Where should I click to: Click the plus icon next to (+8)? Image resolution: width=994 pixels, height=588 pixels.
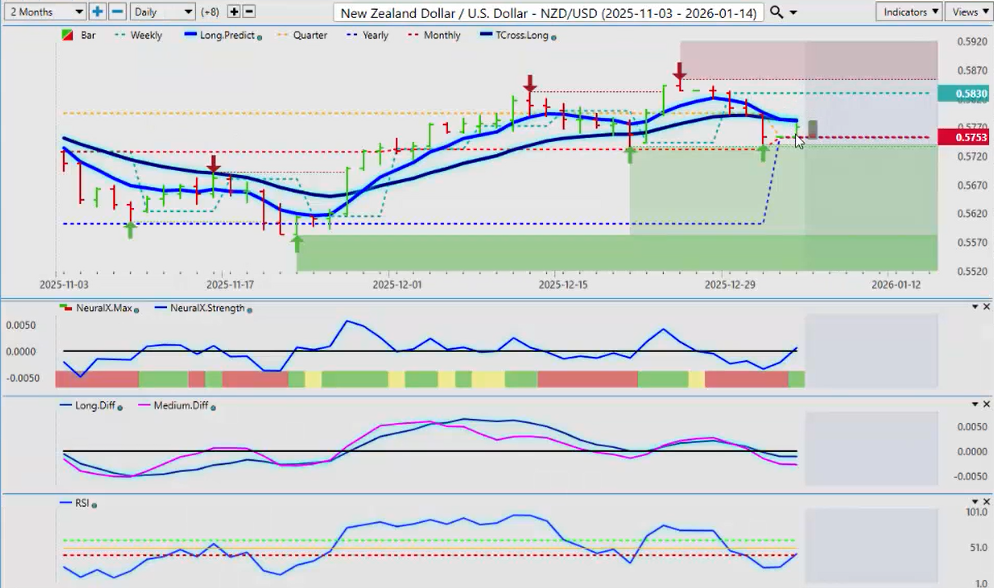pyautogui.click(x=233, y=12)
